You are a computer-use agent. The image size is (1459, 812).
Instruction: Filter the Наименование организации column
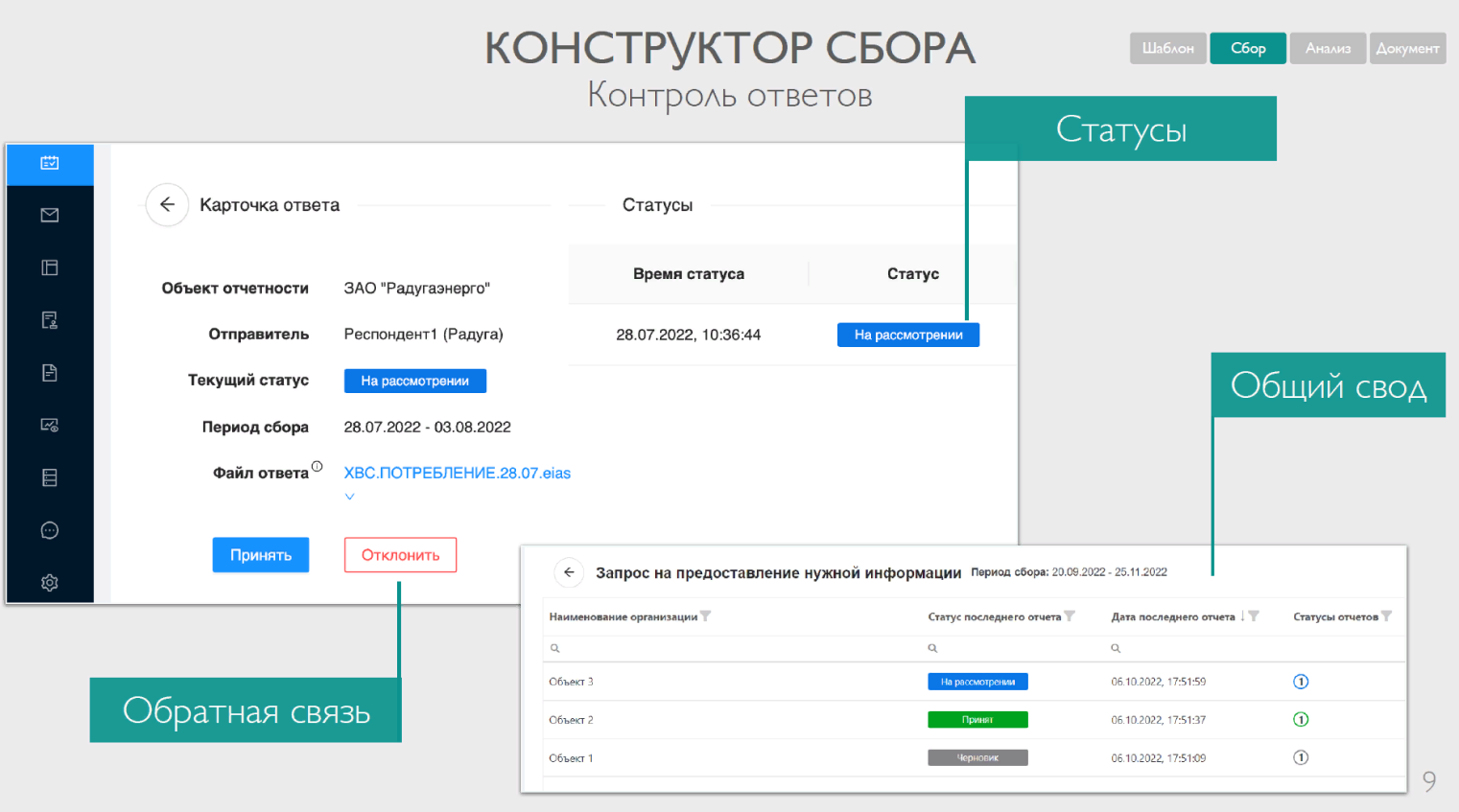(706, 616)
